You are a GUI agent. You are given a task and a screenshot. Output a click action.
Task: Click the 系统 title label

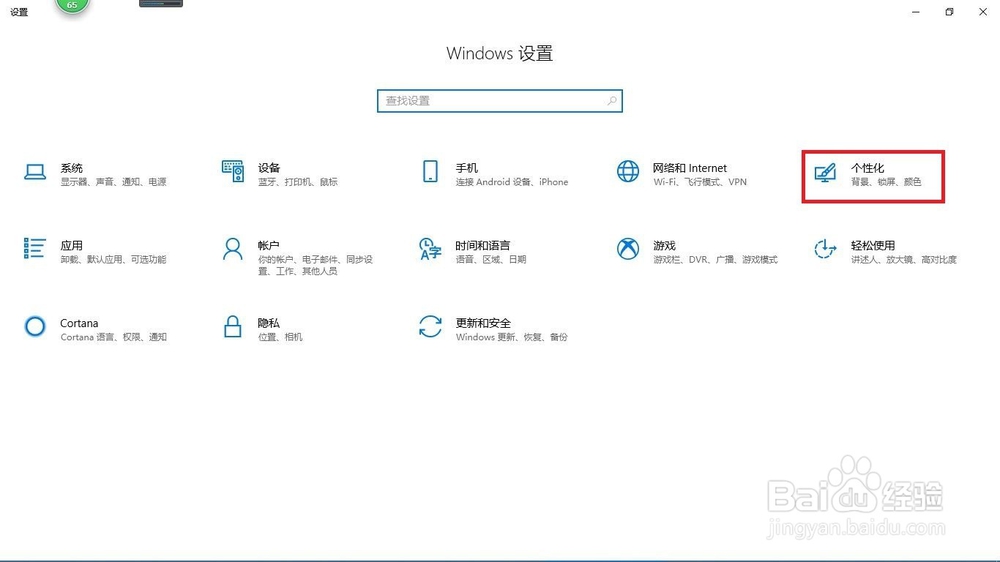[x=71, y=168]
